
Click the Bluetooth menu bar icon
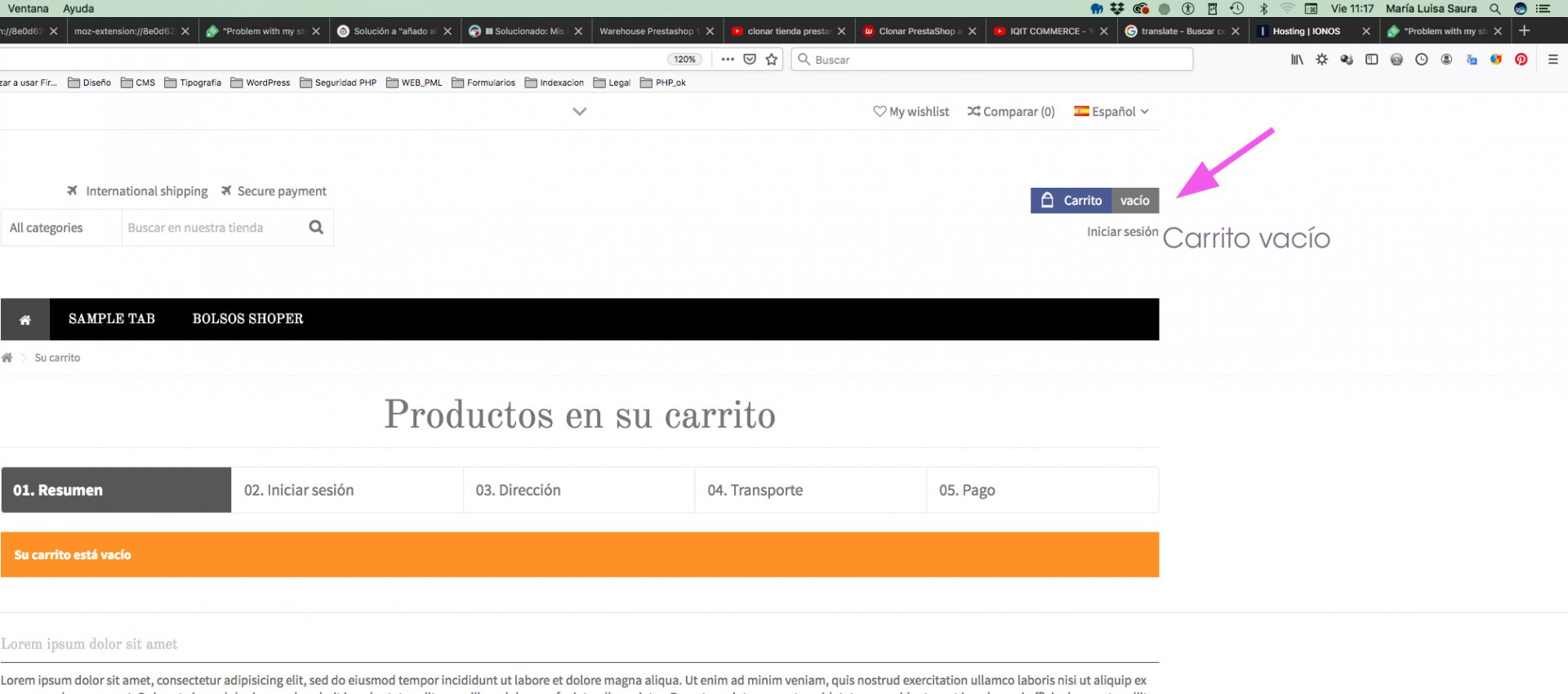1263,8
